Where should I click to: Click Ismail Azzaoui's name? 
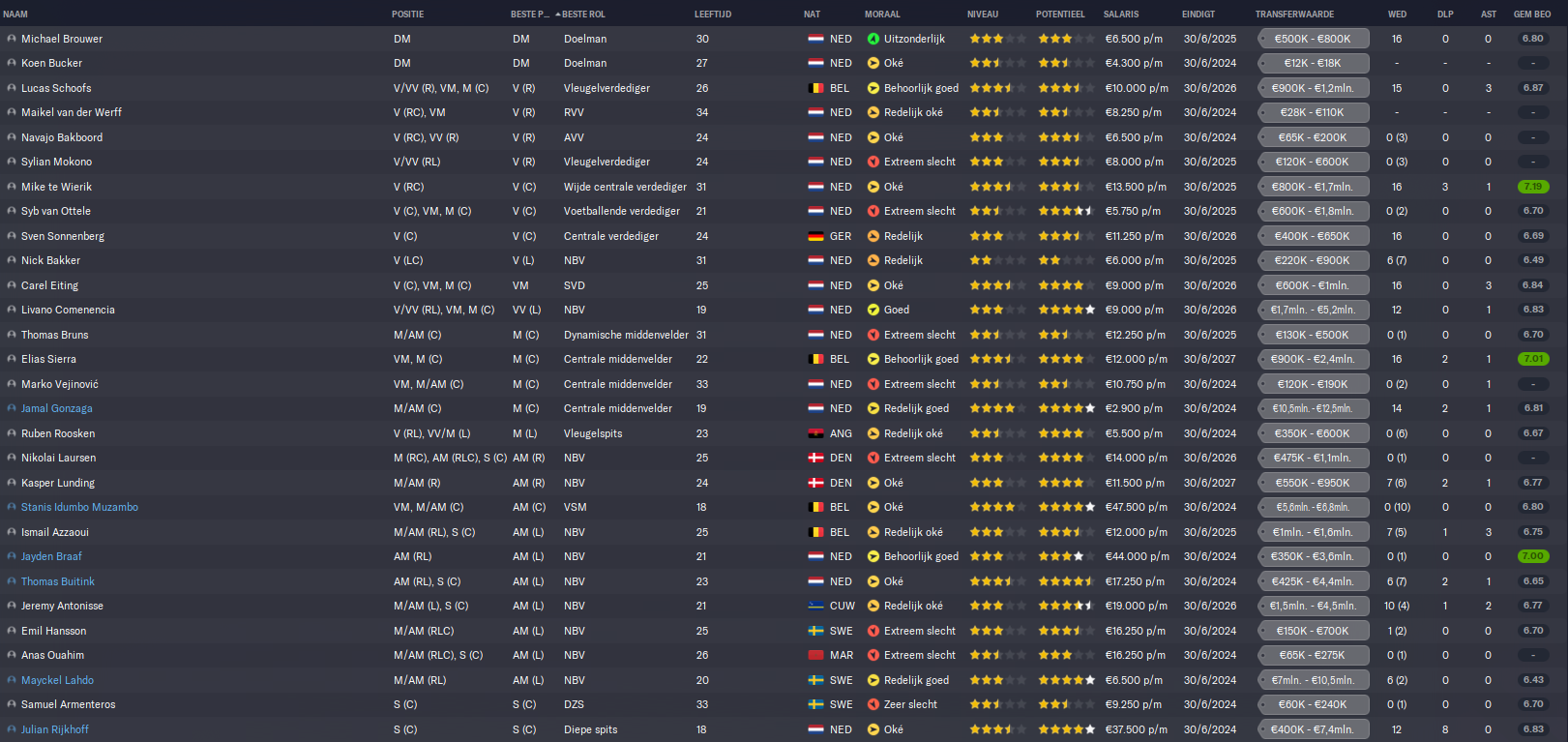[55, 532]
